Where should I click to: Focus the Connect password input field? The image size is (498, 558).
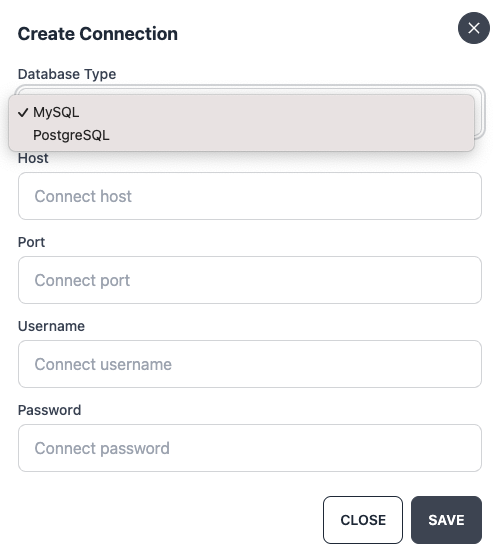250,448
